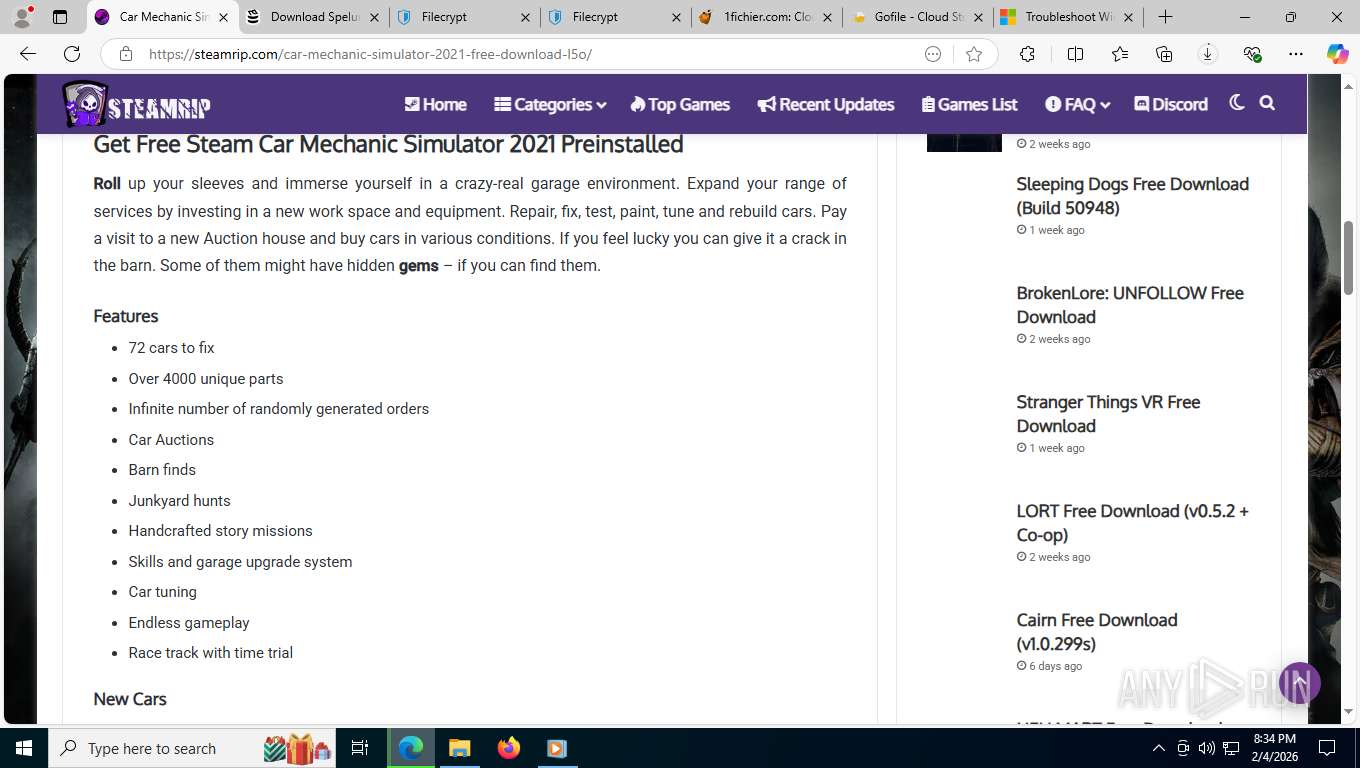This screenshot has width=1360, height=768.
Task: Show hidden system tray icons
Action: (1158, 748)
